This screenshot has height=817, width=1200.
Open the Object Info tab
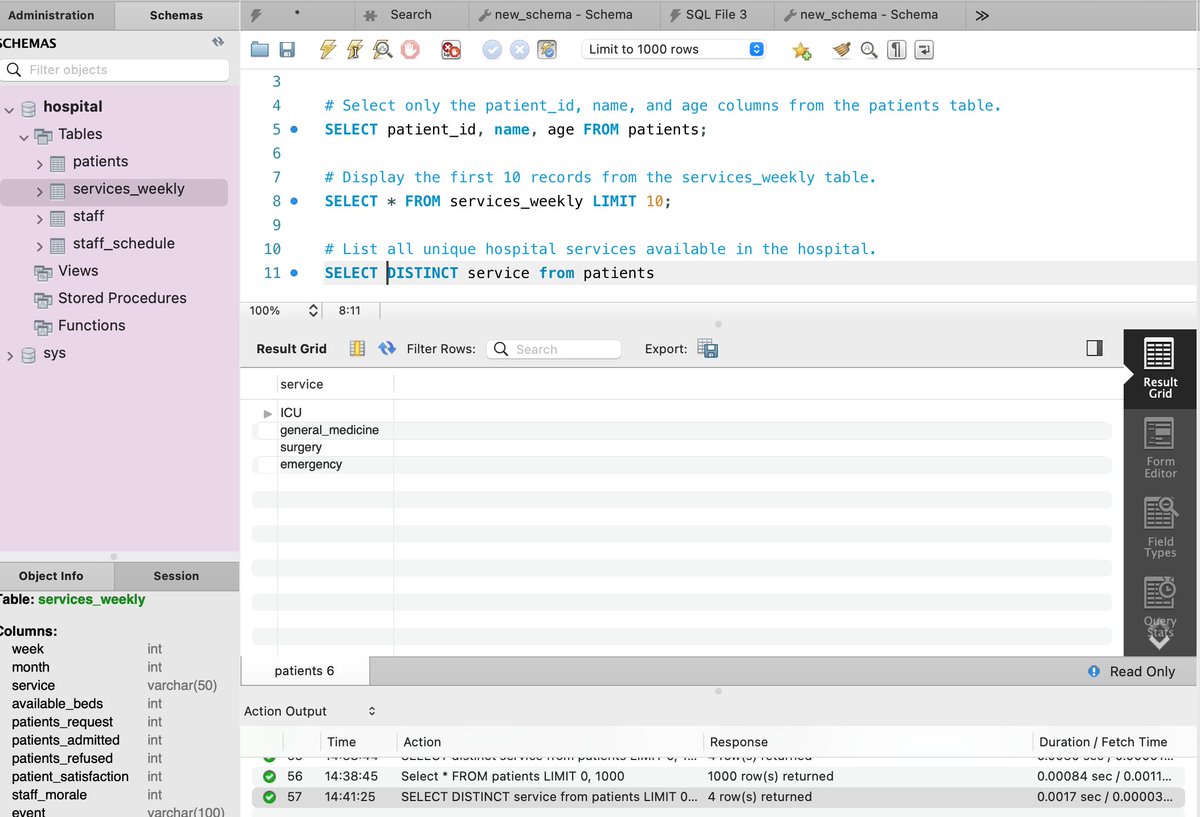pos(51,576)
